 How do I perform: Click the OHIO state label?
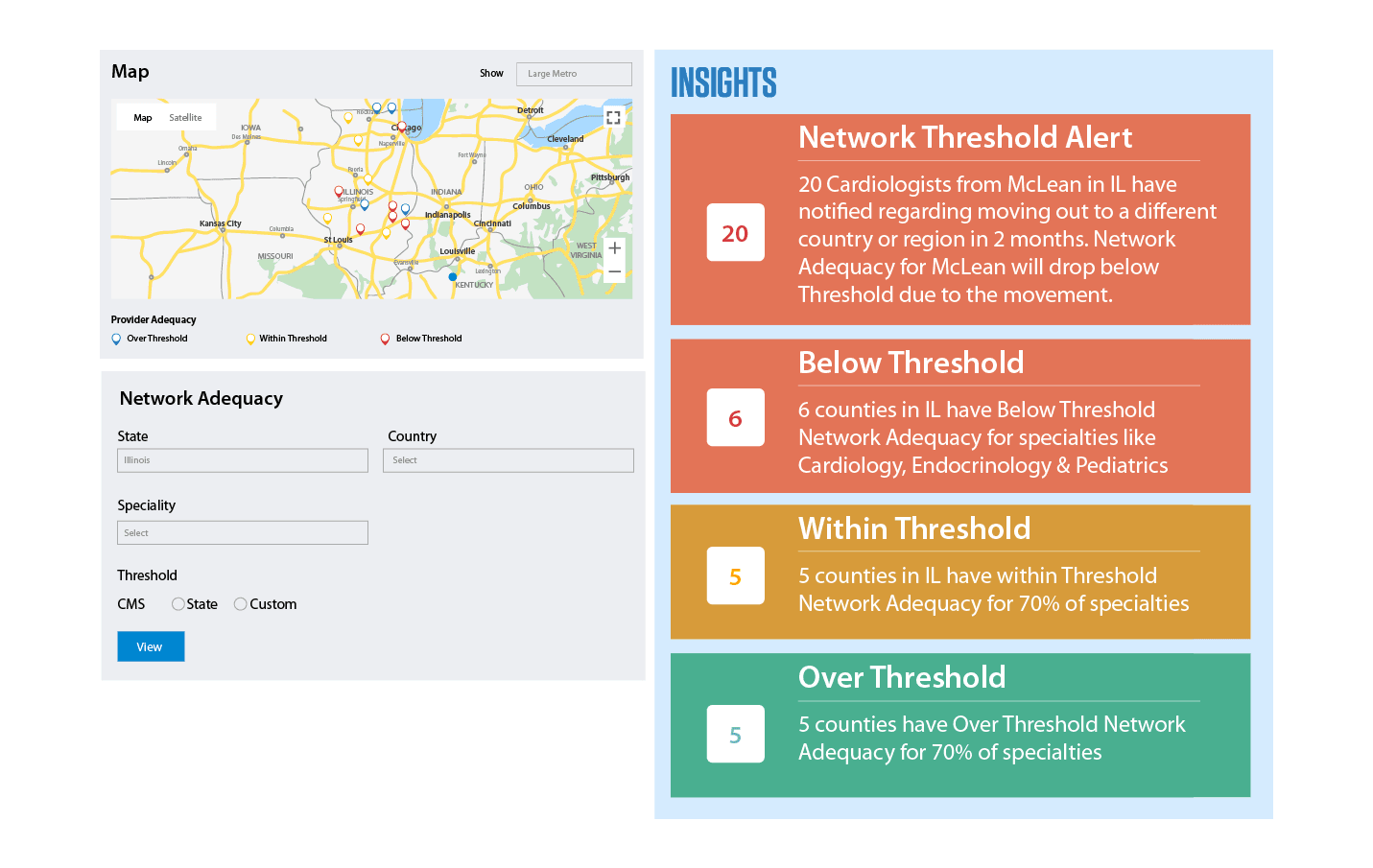click(533, 187)
